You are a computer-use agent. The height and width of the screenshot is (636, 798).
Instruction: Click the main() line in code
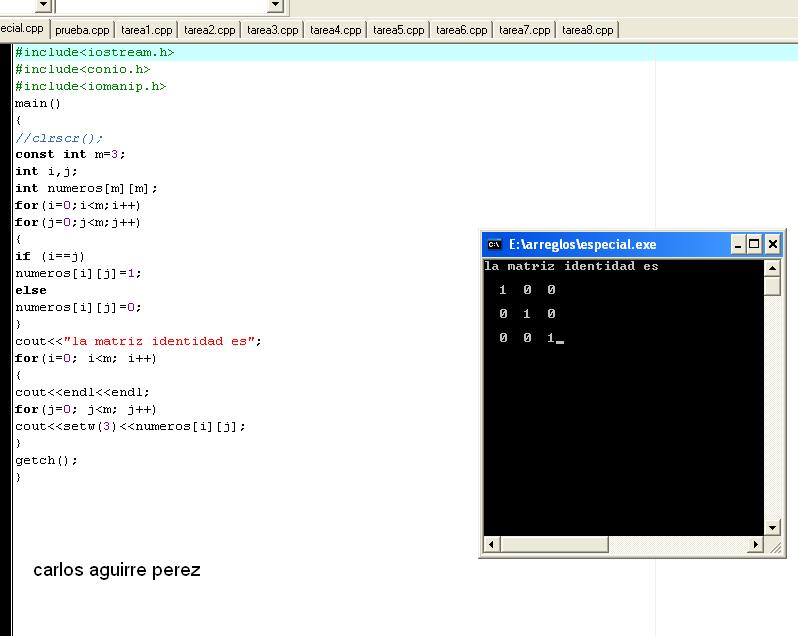point(38,104)
